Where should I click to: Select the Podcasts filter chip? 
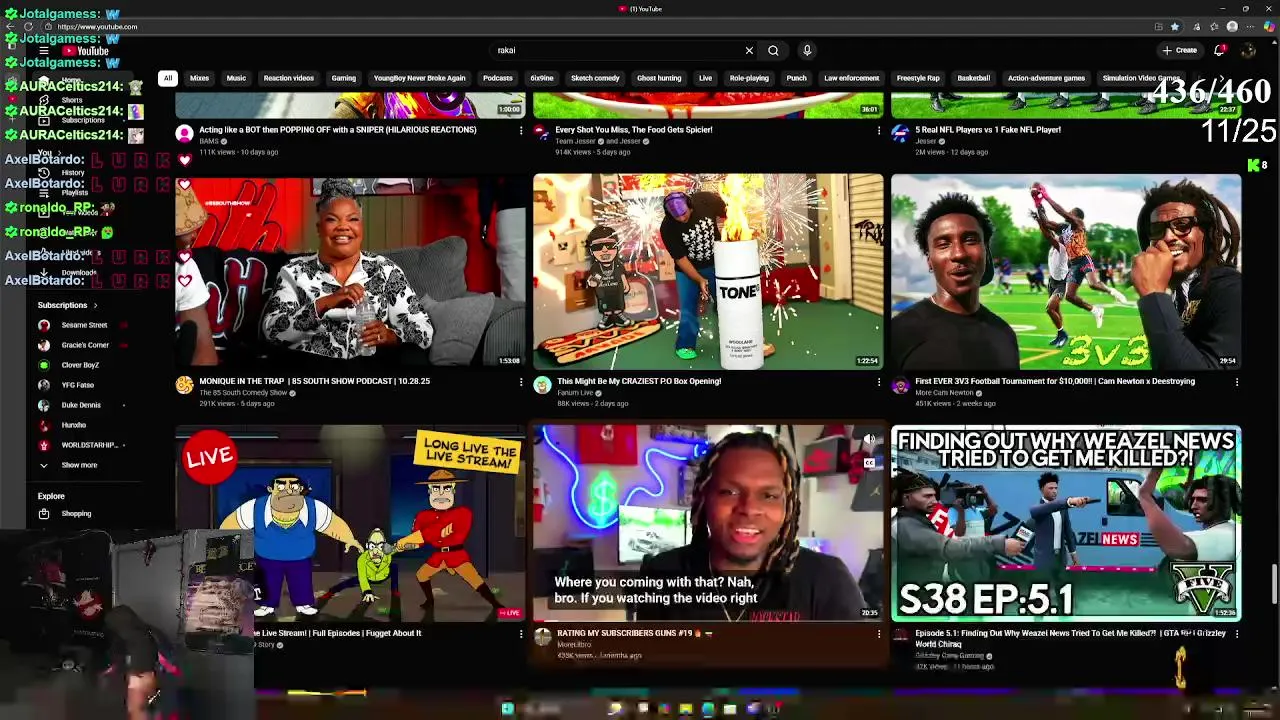pyautogui.click(x=497, y=78)
